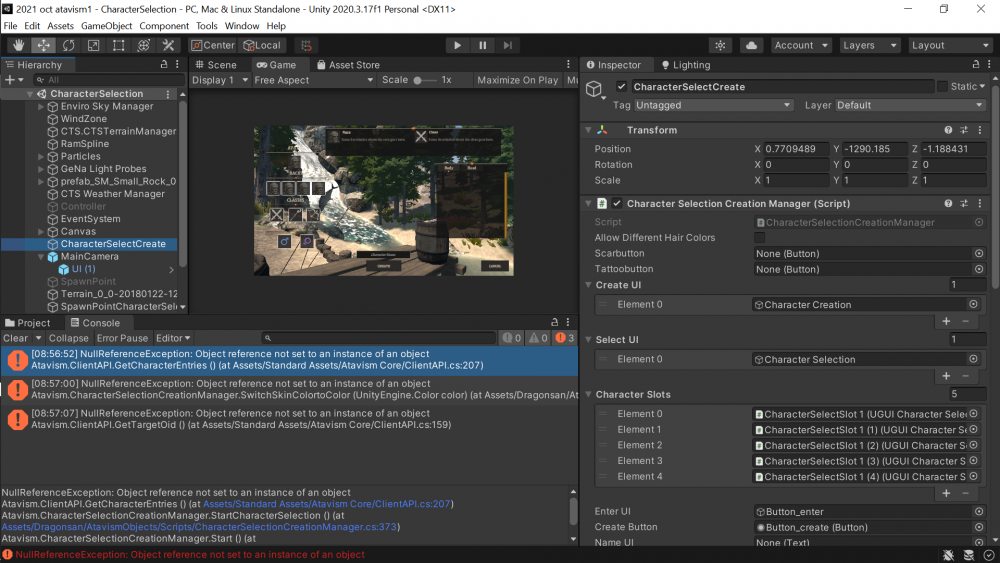This screenshot has width=1000, height=563.
Task: Select the Hand tool in toolbar
Action: [19, 45]
